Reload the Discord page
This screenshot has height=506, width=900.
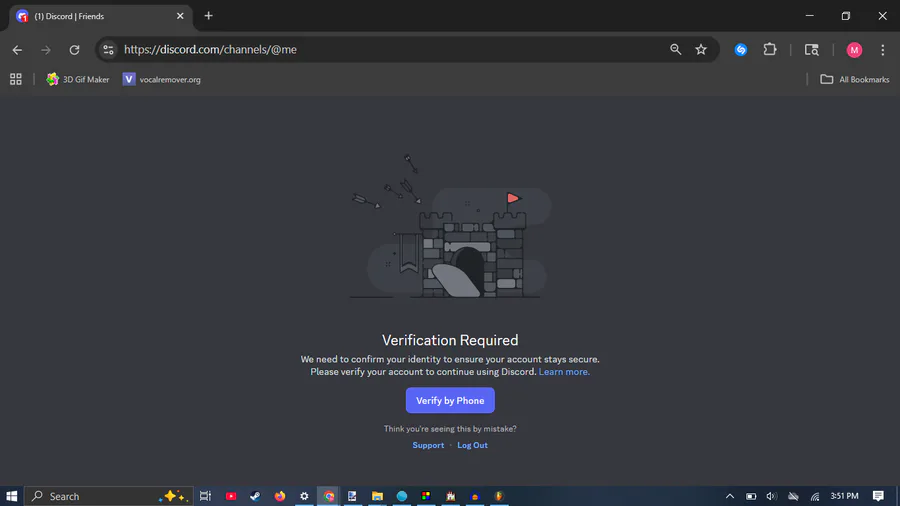[x=75, y=50]
